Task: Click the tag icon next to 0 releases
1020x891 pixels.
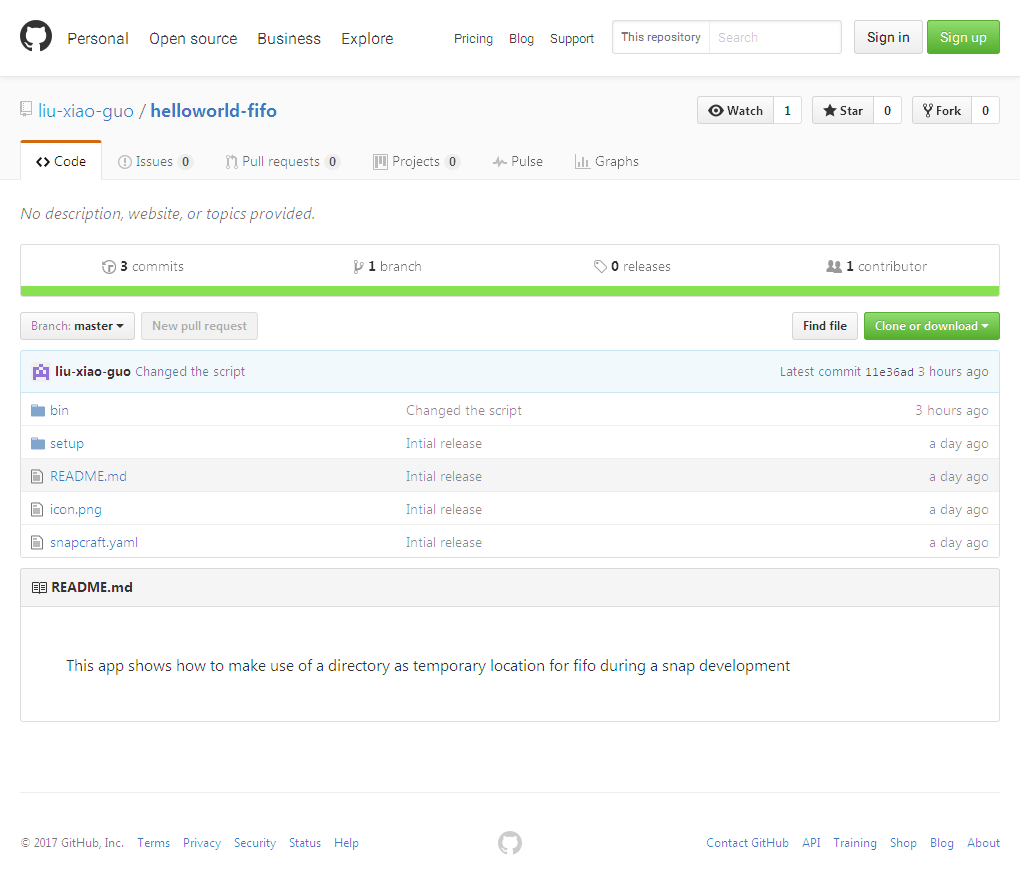Action: (x=600, y=267)
